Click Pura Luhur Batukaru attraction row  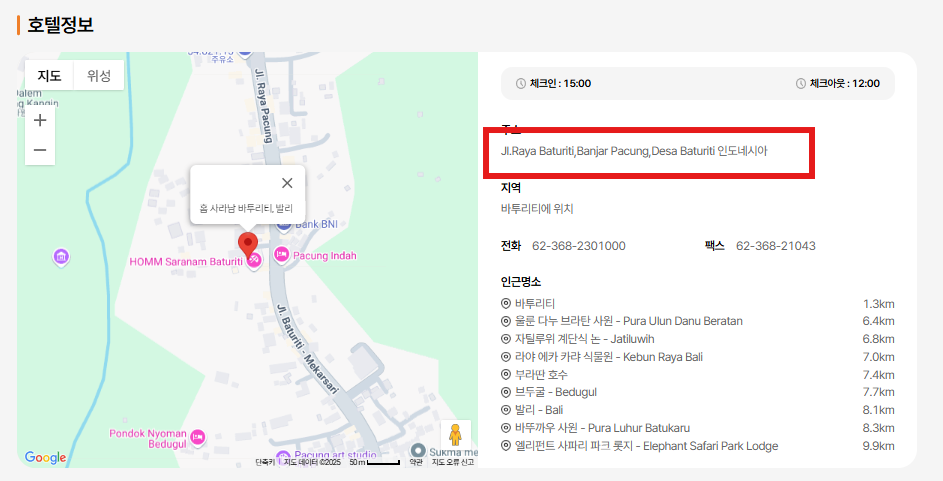[698, 428]
